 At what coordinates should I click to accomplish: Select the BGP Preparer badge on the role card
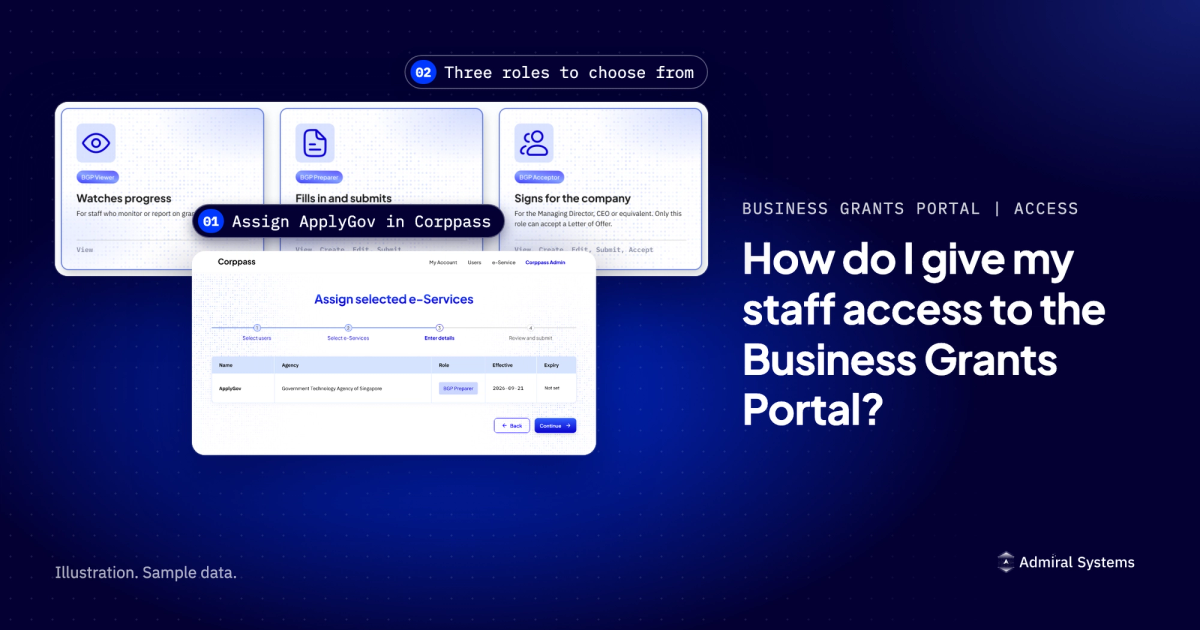coord(319,177)
